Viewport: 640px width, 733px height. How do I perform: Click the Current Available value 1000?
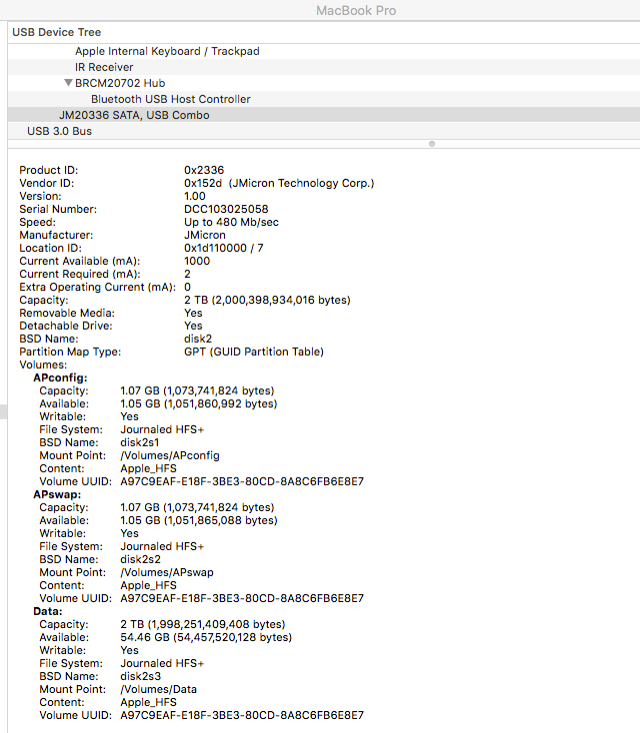point(197,261)
